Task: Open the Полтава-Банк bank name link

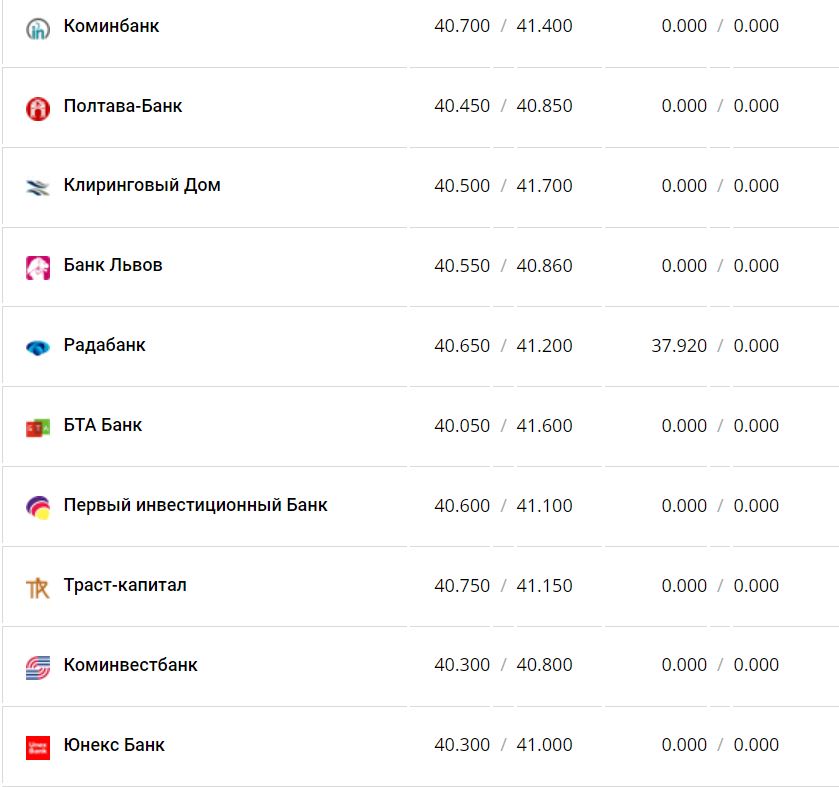Action: click(x=123, y=106)
